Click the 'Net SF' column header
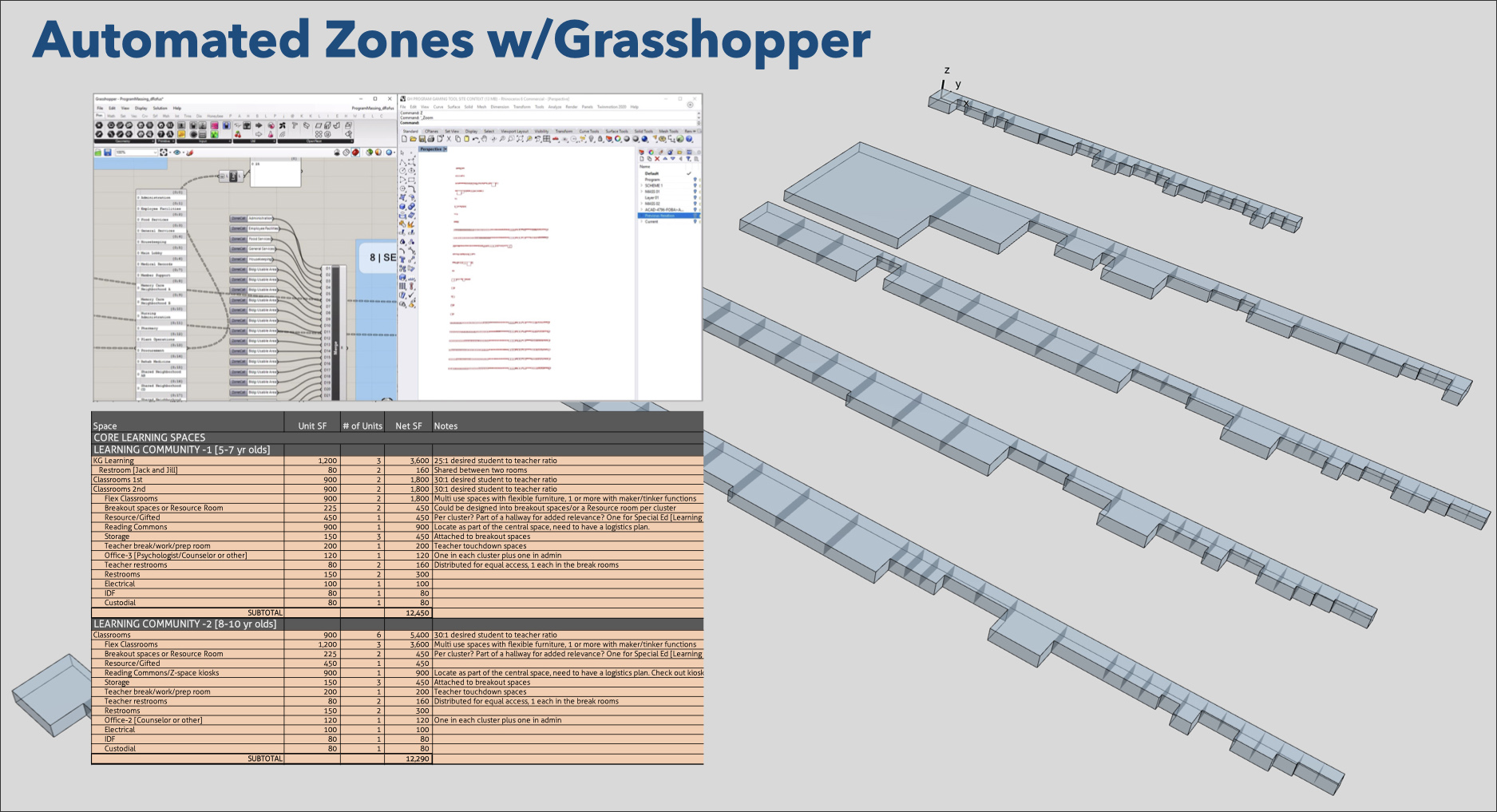The width and height of the screenshot is (1497, 812). 408,426
